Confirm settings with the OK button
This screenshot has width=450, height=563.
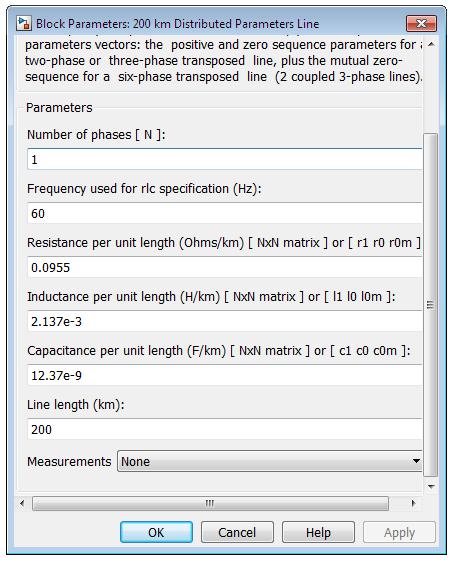tap(156, 532)
